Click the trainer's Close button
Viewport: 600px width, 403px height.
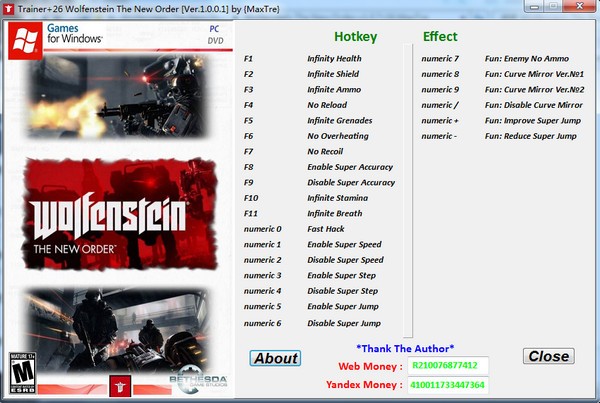click(x=548, y=356)
